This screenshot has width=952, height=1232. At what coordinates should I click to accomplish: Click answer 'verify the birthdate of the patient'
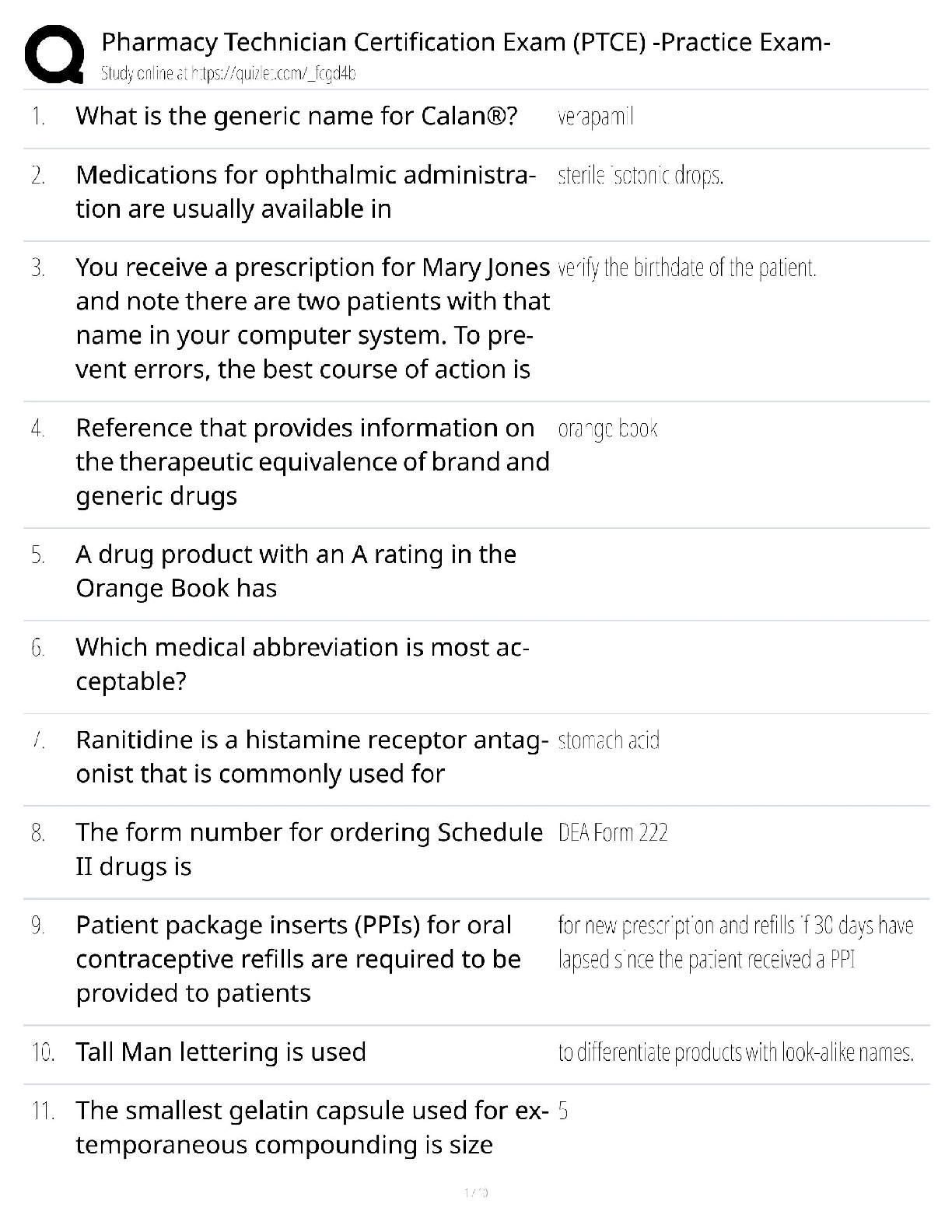coord(687,268)
